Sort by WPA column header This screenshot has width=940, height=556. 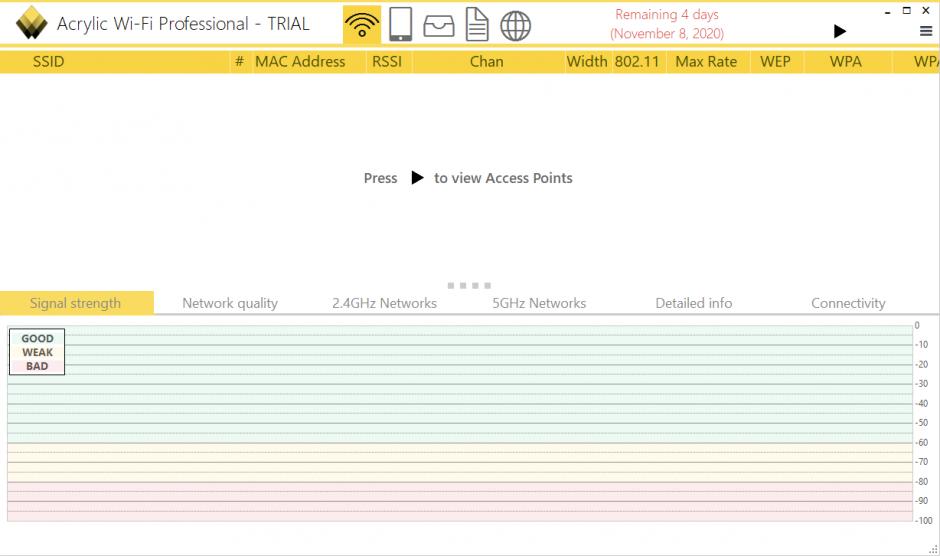pos(846,62)
